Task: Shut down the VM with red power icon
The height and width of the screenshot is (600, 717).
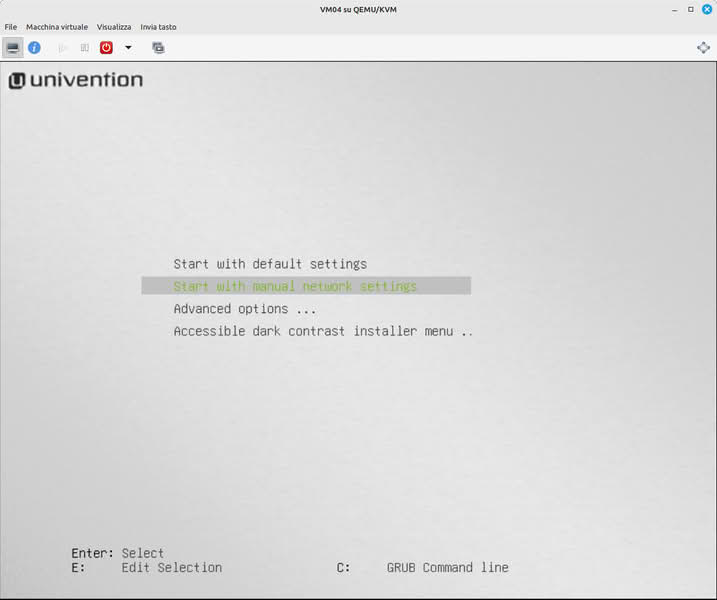Action: pos(107,48)
